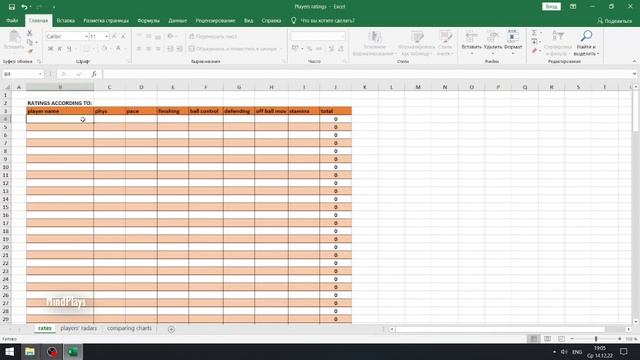Switch to players' radars sheet
640x360 pixels.
click(x=79, y=328)
